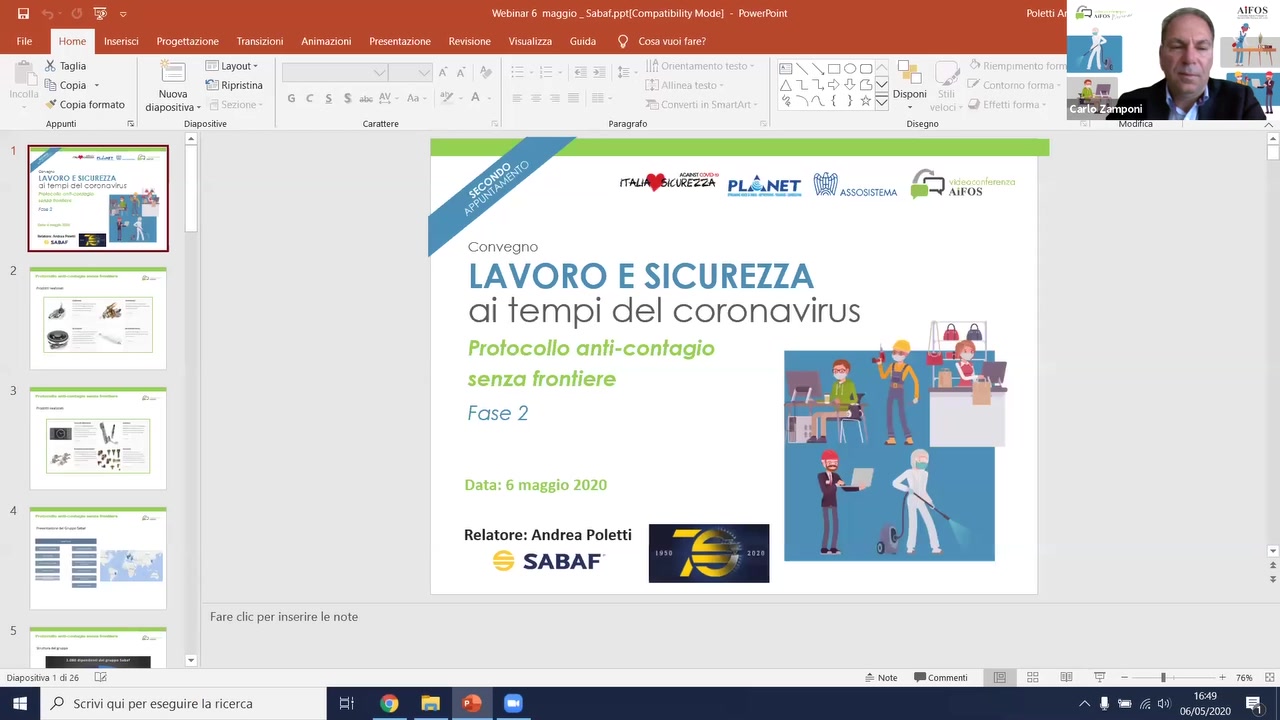Start slide show from status bar
Image resolution: width=1280 pixels, height=720 pixels.
pos(1099,677)
